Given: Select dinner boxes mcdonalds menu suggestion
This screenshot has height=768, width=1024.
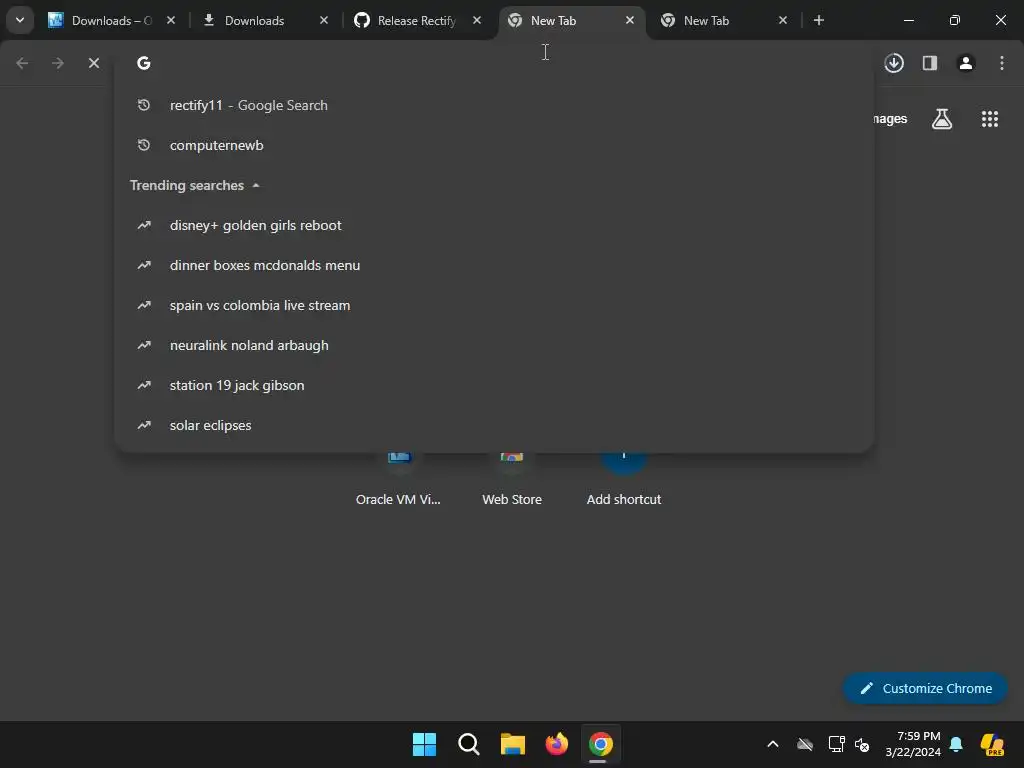Looking at the screenshot, I should click(x=494, y=265).
